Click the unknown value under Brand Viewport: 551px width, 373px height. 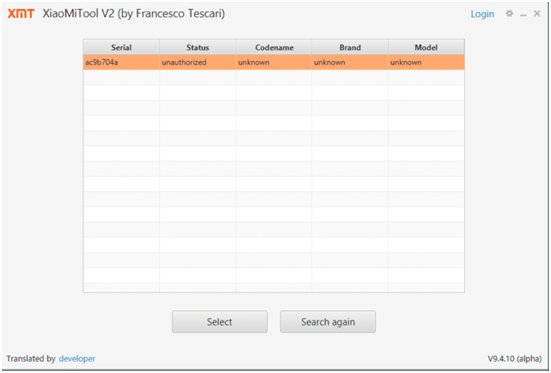click(x=350, y=62)
